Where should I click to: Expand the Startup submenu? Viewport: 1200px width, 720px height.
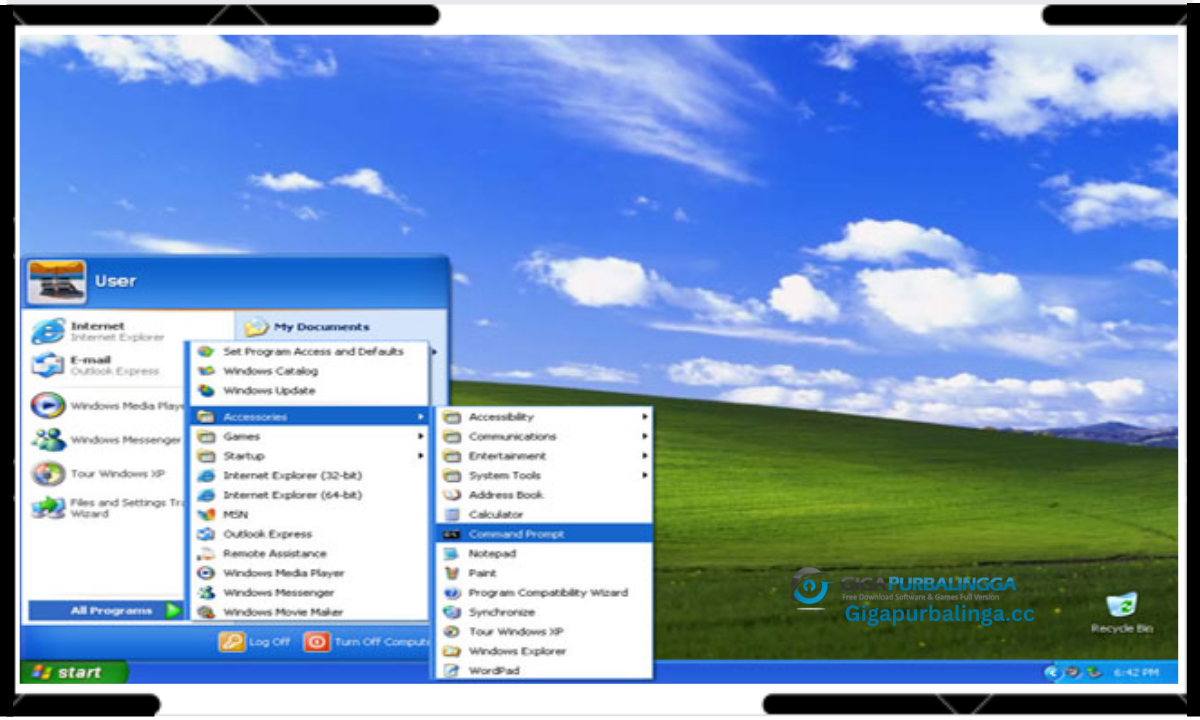[x=310, y=456]
